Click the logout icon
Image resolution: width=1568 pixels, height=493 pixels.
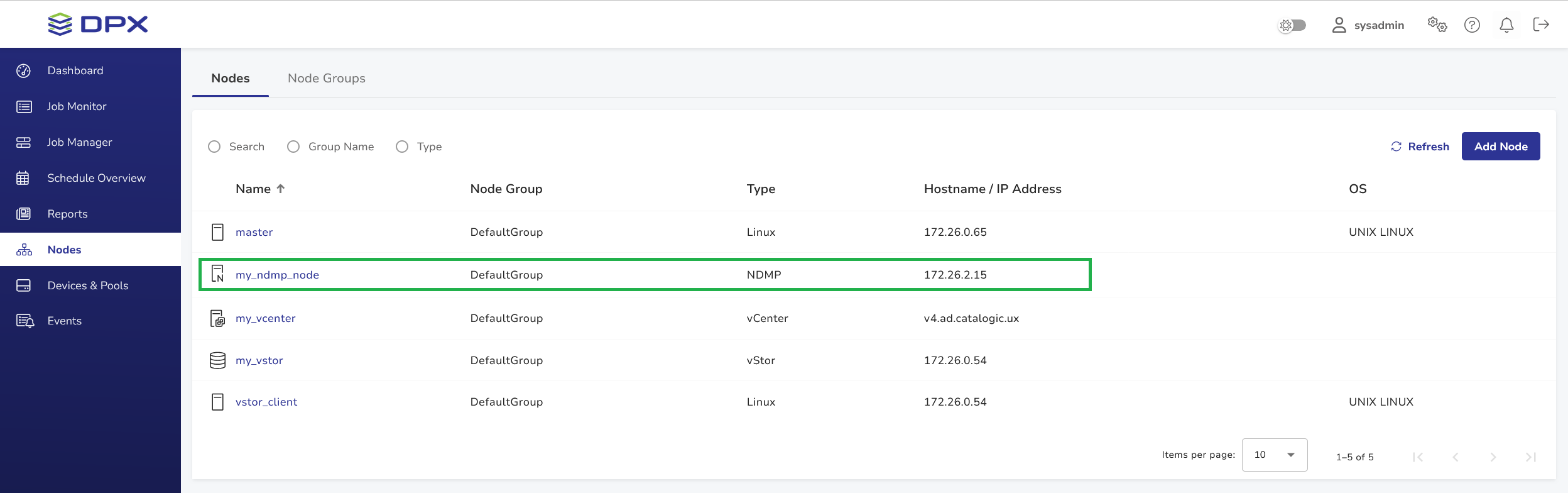click(1541, 25)
